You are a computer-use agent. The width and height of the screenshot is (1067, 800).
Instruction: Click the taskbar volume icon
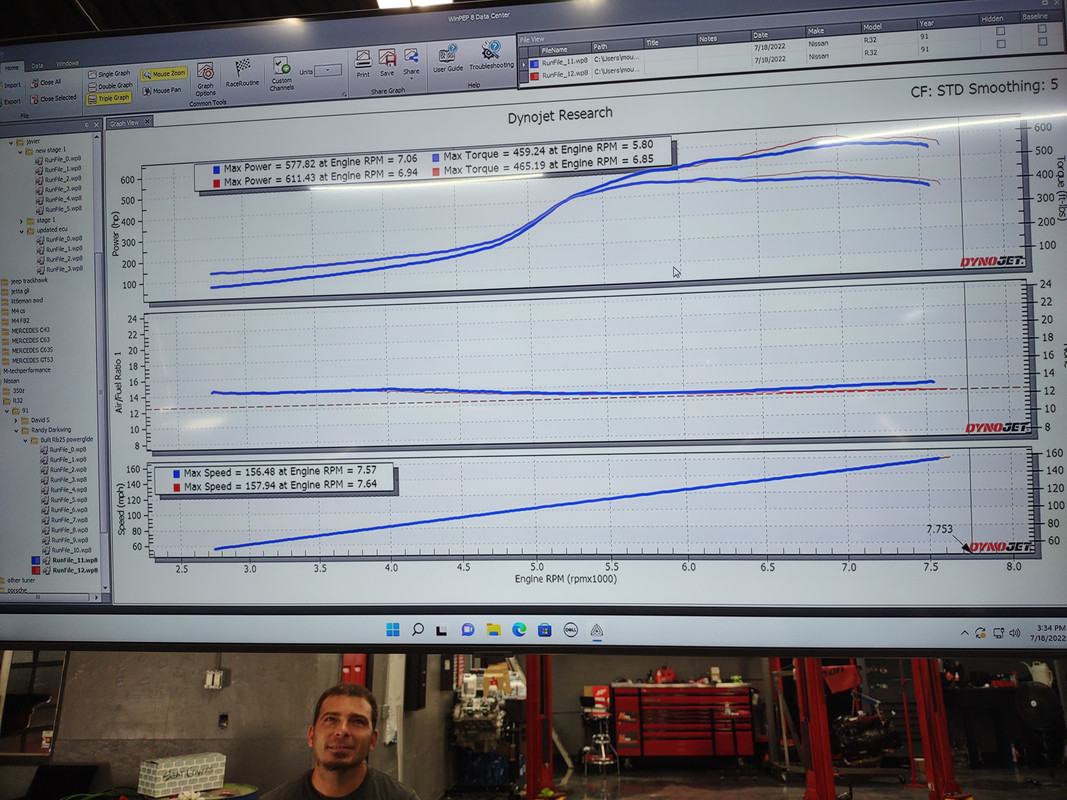coord(1015,633)
